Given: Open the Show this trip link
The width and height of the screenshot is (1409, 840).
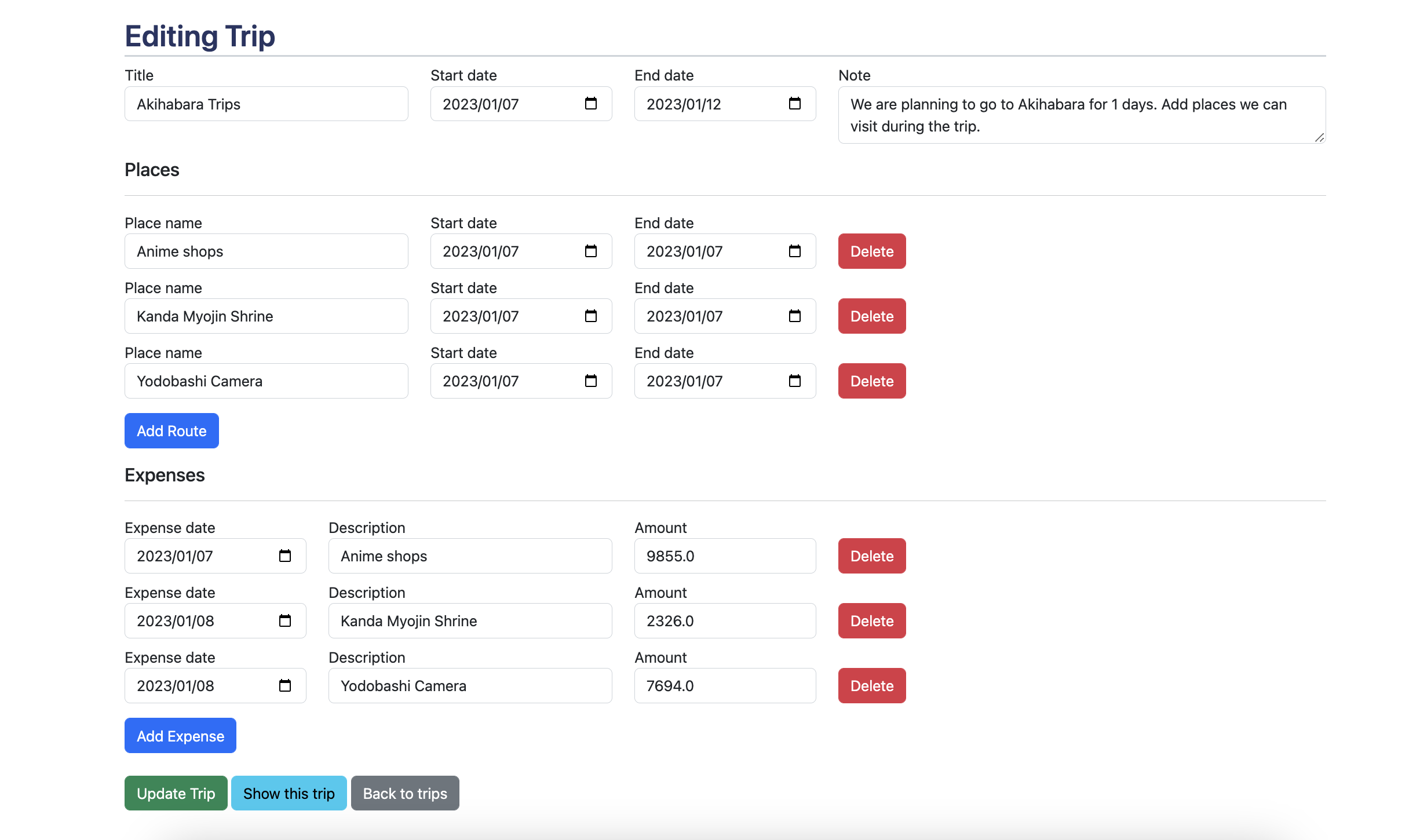Looking at the screenshot, I should pos(289,793).
